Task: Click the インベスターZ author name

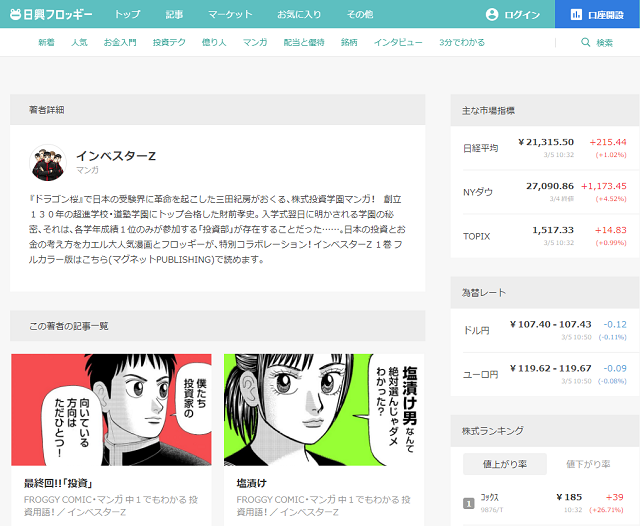Action: [116, 155]
